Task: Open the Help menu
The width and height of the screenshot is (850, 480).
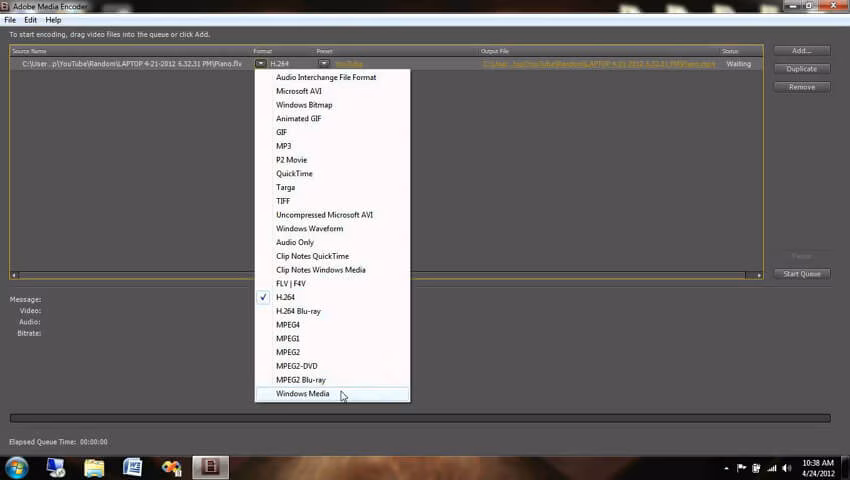Action: pos(53,20)
